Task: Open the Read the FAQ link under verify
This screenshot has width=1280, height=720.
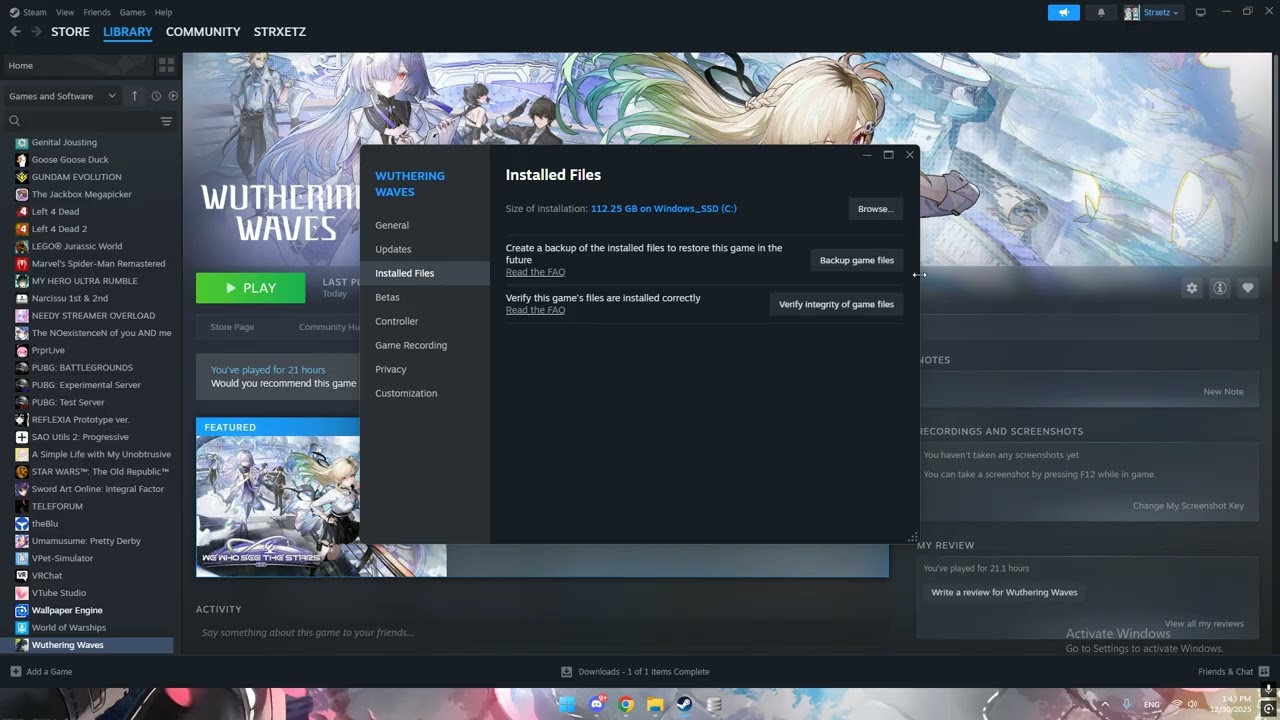Action: [535, 310]
